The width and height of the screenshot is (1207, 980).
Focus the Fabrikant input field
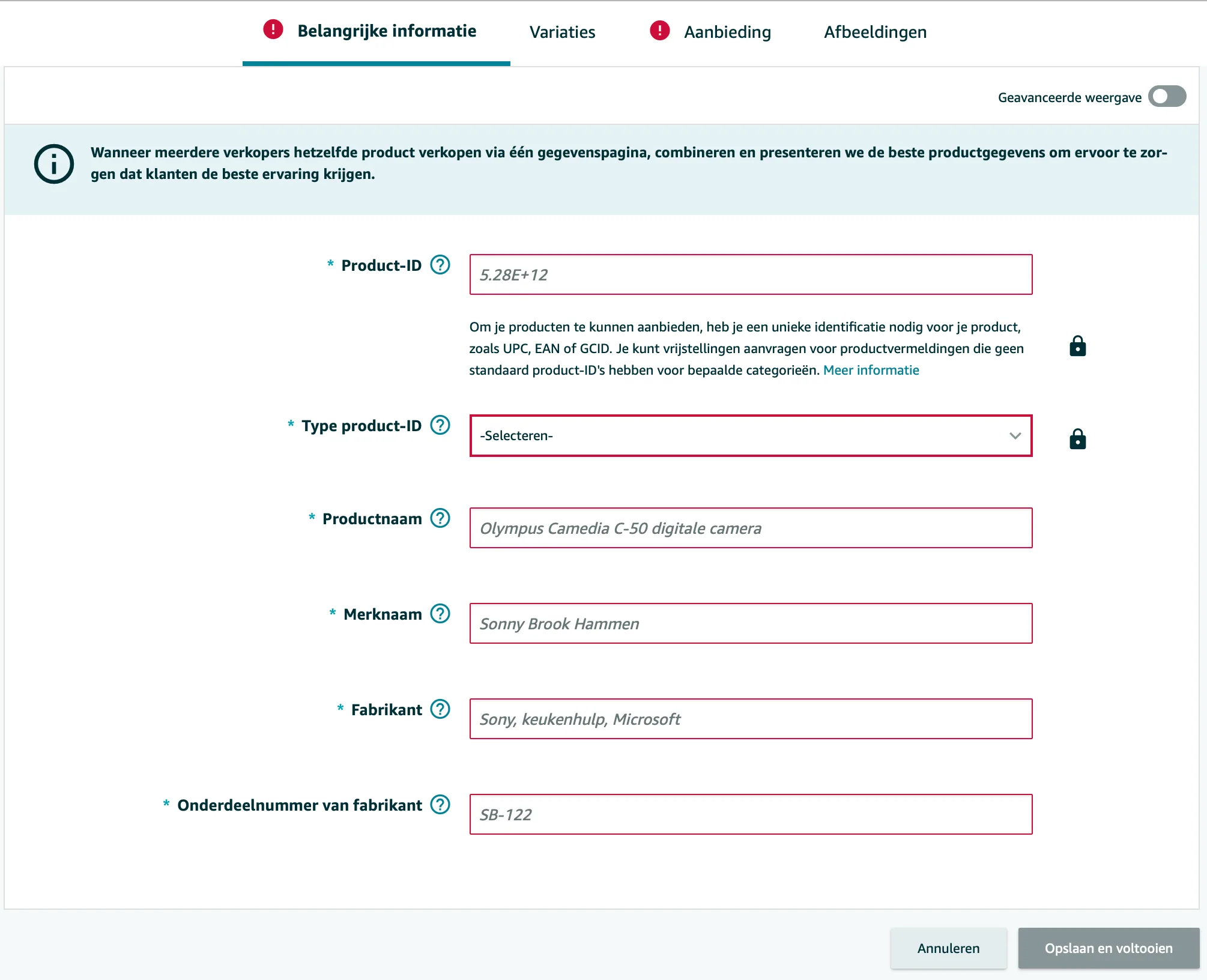point(751,719)
